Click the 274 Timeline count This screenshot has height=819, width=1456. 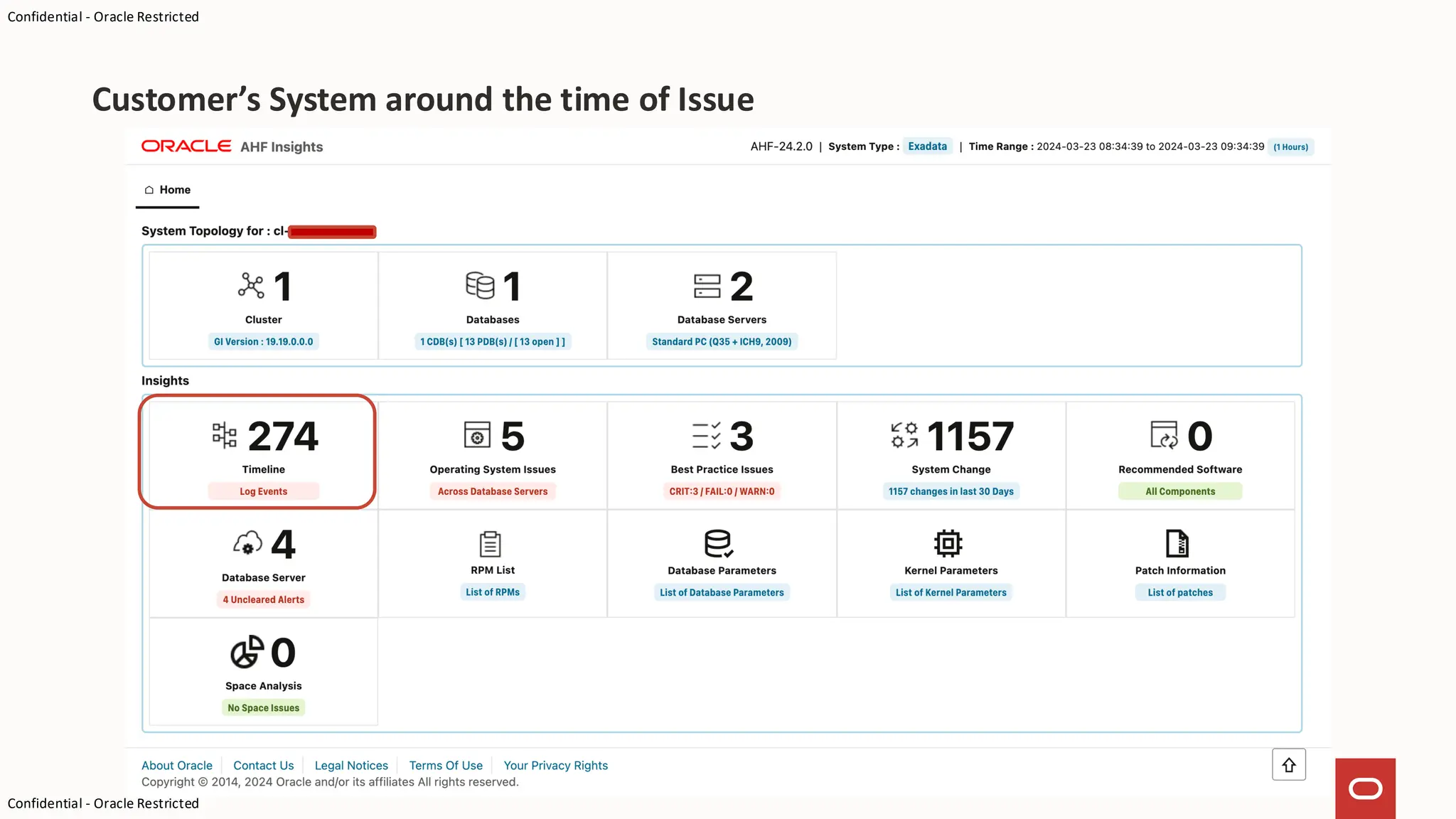coord(283,436)
